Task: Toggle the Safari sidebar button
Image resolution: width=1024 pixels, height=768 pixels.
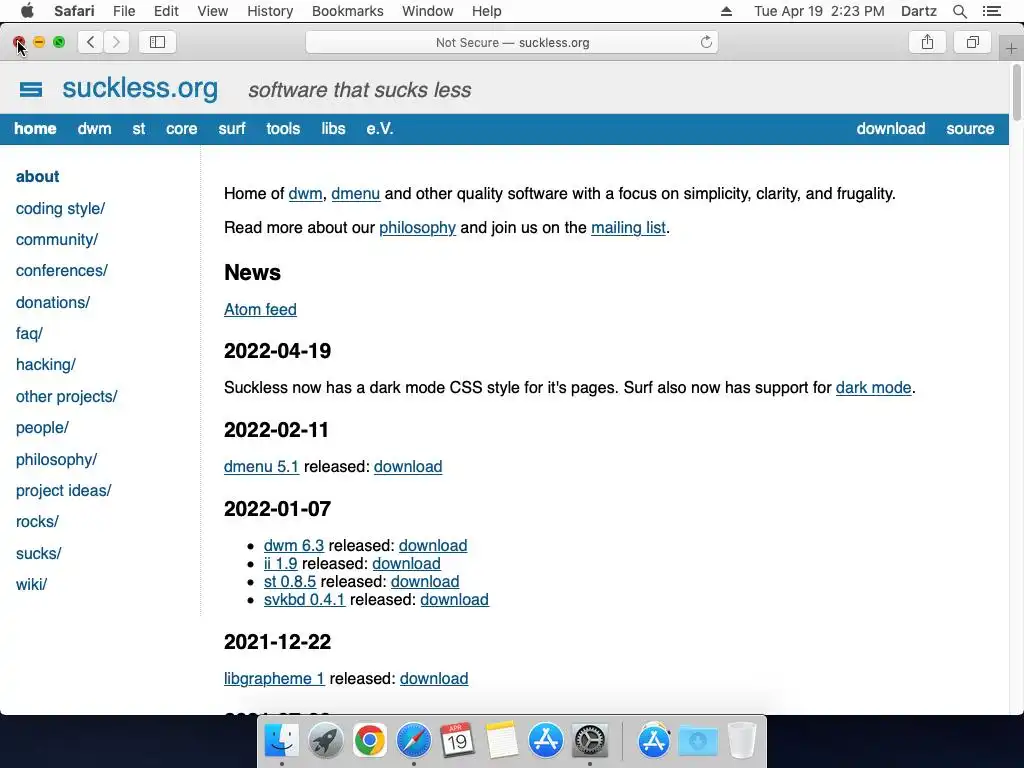Action: click(157, 42)
